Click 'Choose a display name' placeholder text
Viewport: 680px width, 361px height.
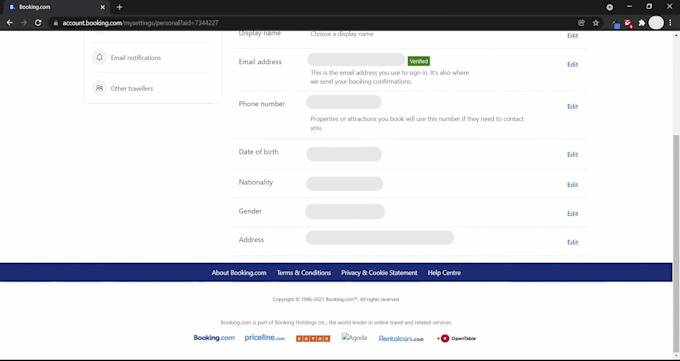tap(342, 34)
